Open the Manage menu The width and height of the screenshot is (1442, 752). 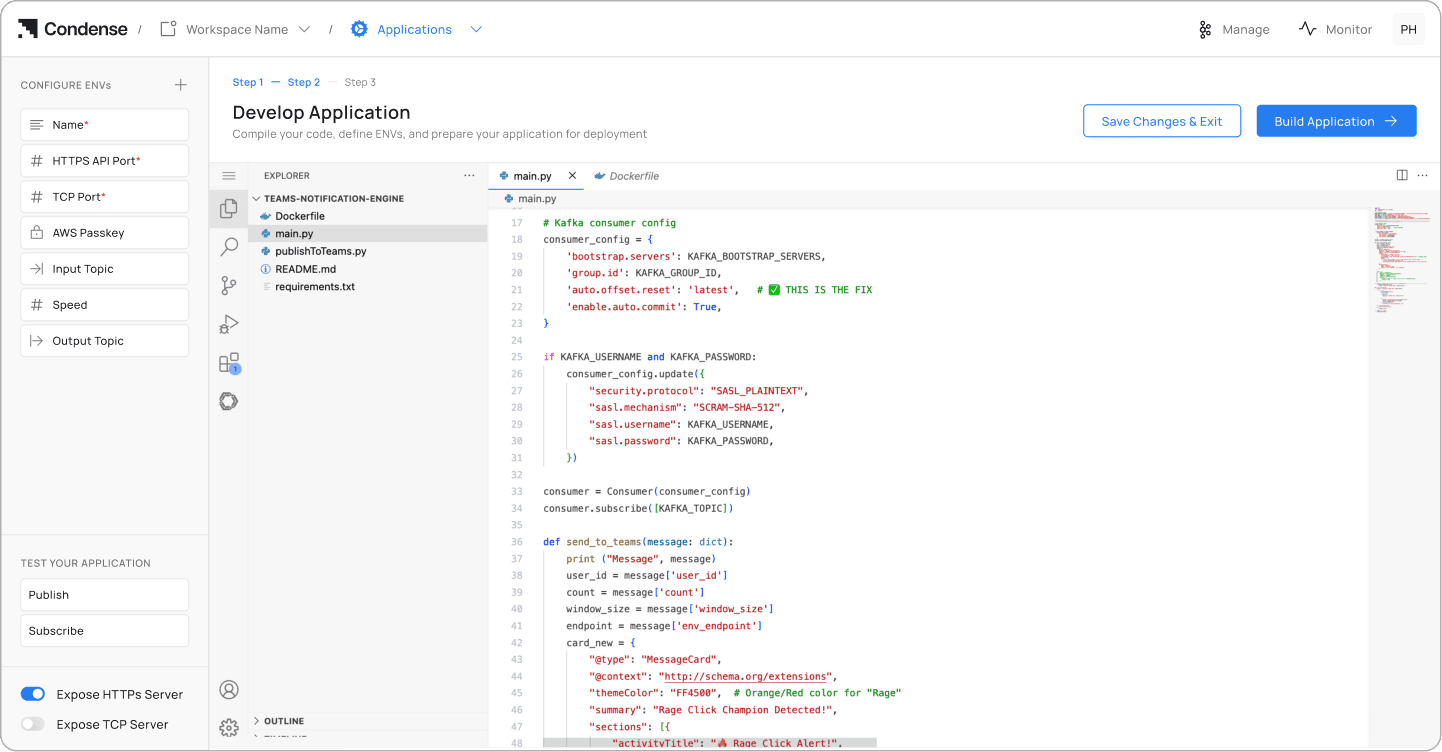(1234, 29)
